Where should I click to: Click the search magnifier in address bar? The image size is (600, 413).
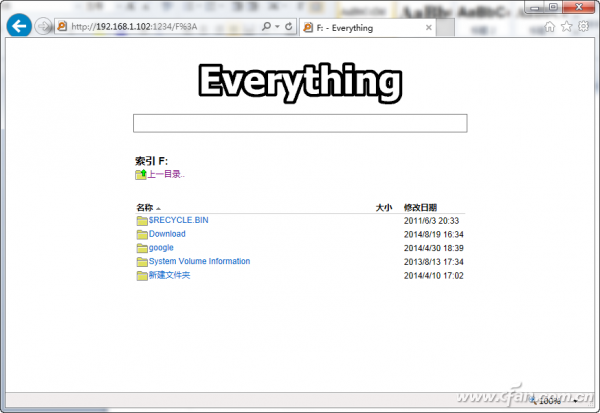tap(266, 26)
